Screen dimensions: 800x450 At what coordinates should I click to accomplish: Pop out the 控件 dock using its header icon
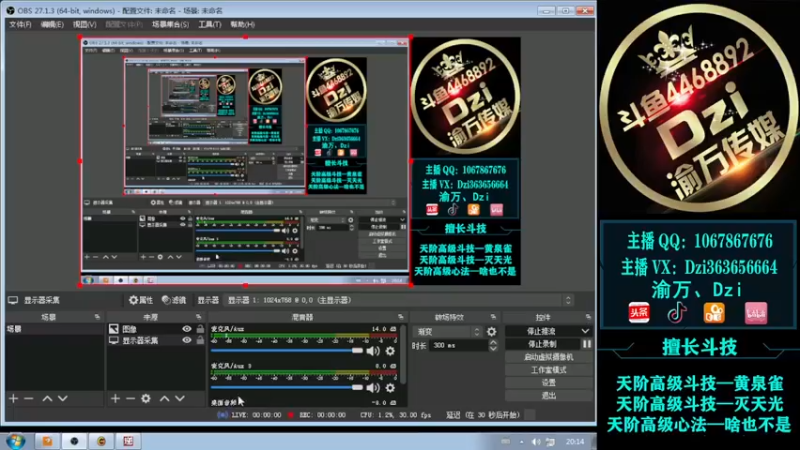point(588,317)
